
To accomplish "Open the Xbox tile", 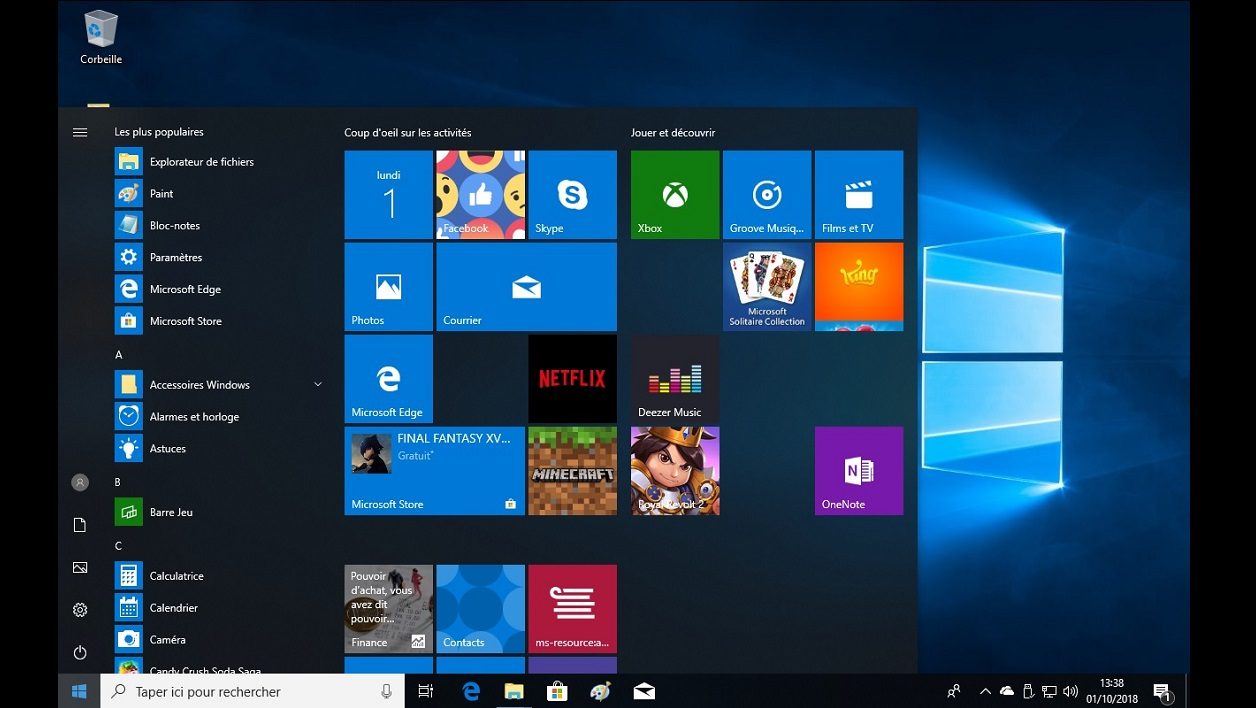I will [675, 195].
